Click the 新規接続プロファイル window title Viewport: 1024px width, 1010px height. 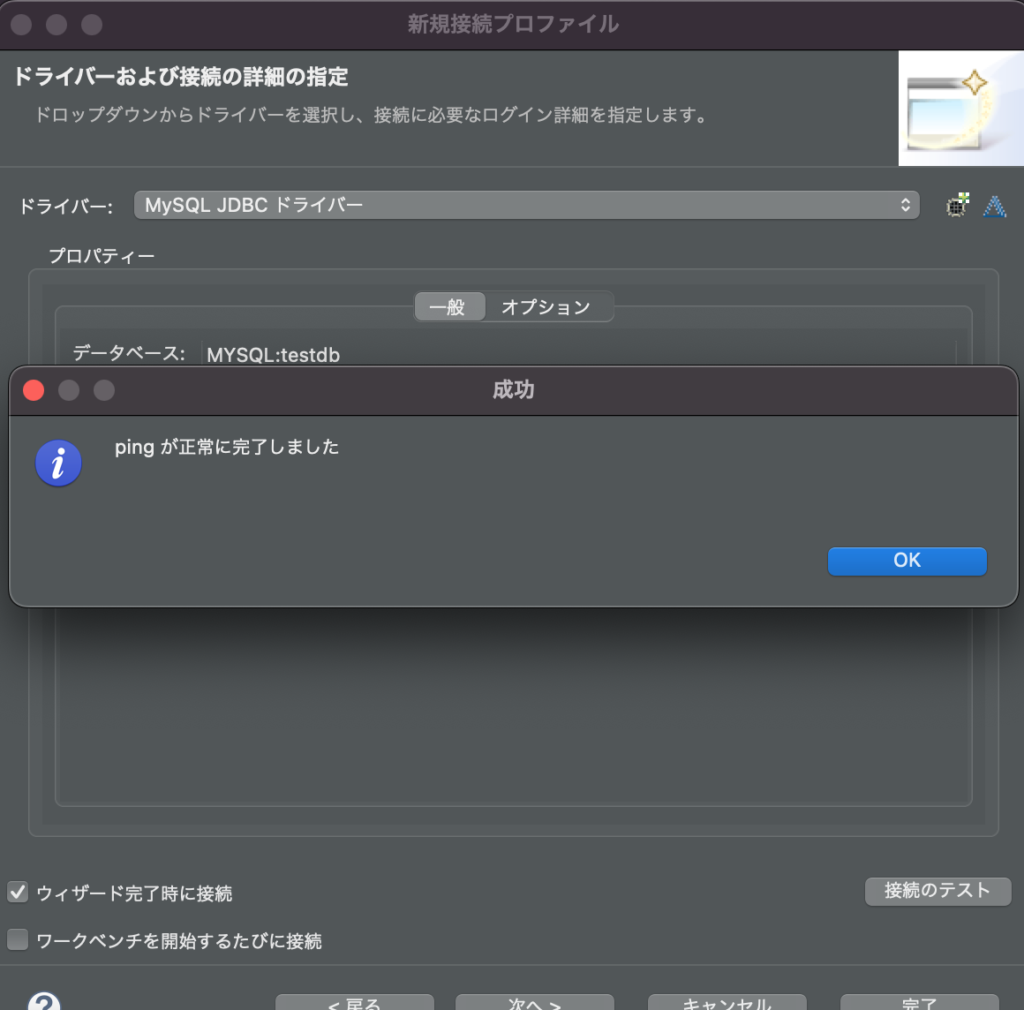[513, 24]
